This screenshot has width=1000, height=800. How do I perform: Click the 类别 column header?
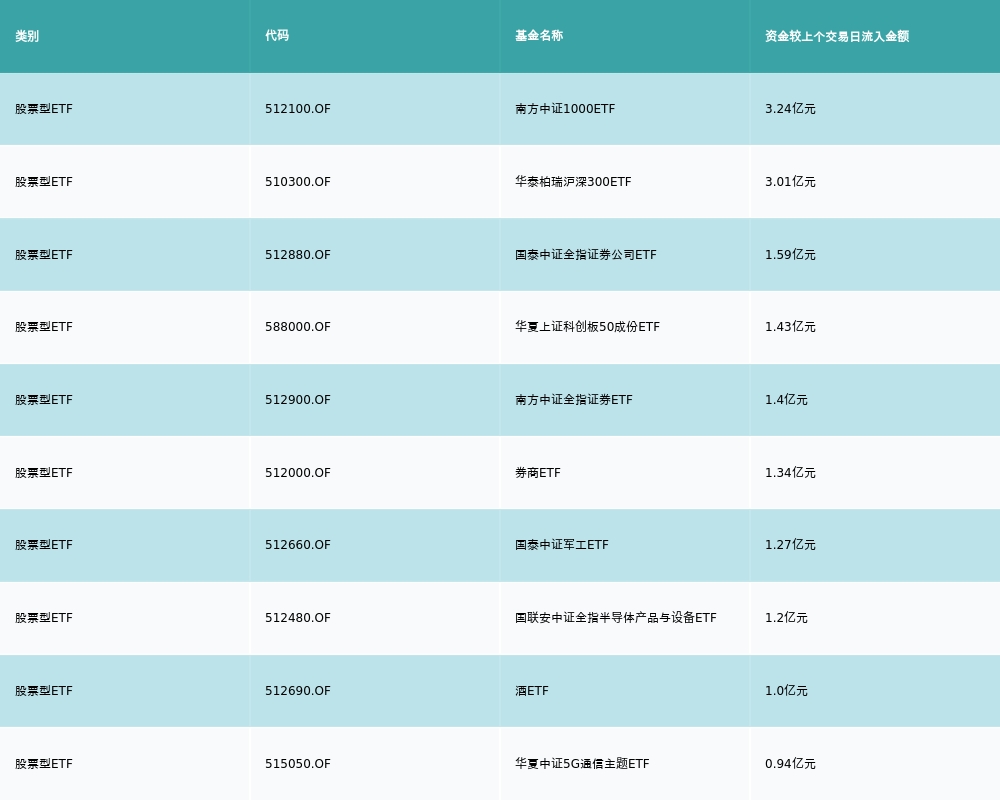(27, 36)
